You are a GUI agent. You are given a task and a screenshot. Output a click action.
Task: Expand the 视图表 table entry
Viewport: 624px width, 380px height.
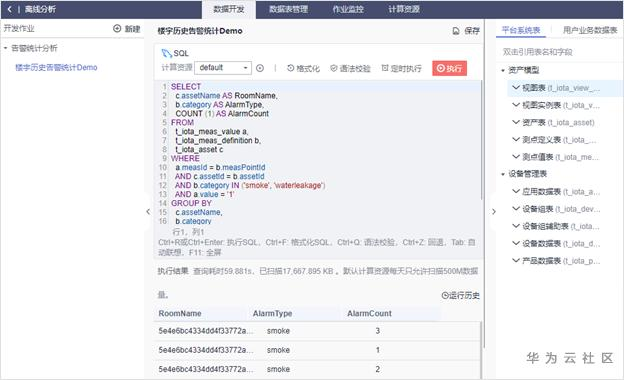tap(516, 88)
